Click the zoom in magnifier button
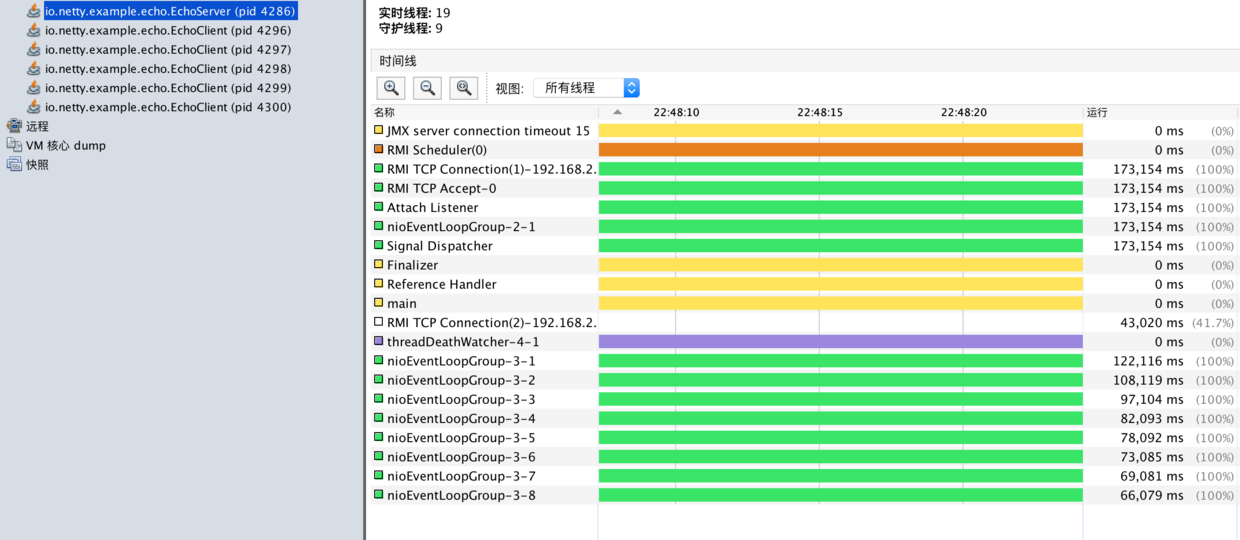This screenshot has height=540, width=1240. click(x=391, y=88)
